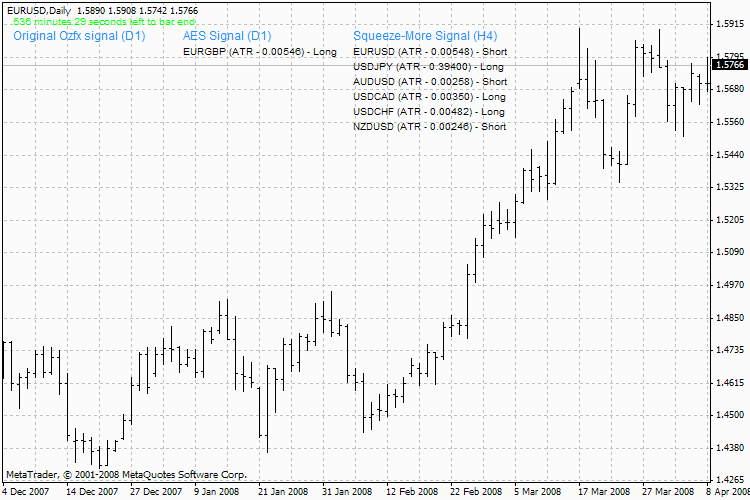
Task: Click the 1.4380 price scale label
Action: pos(730,448)
